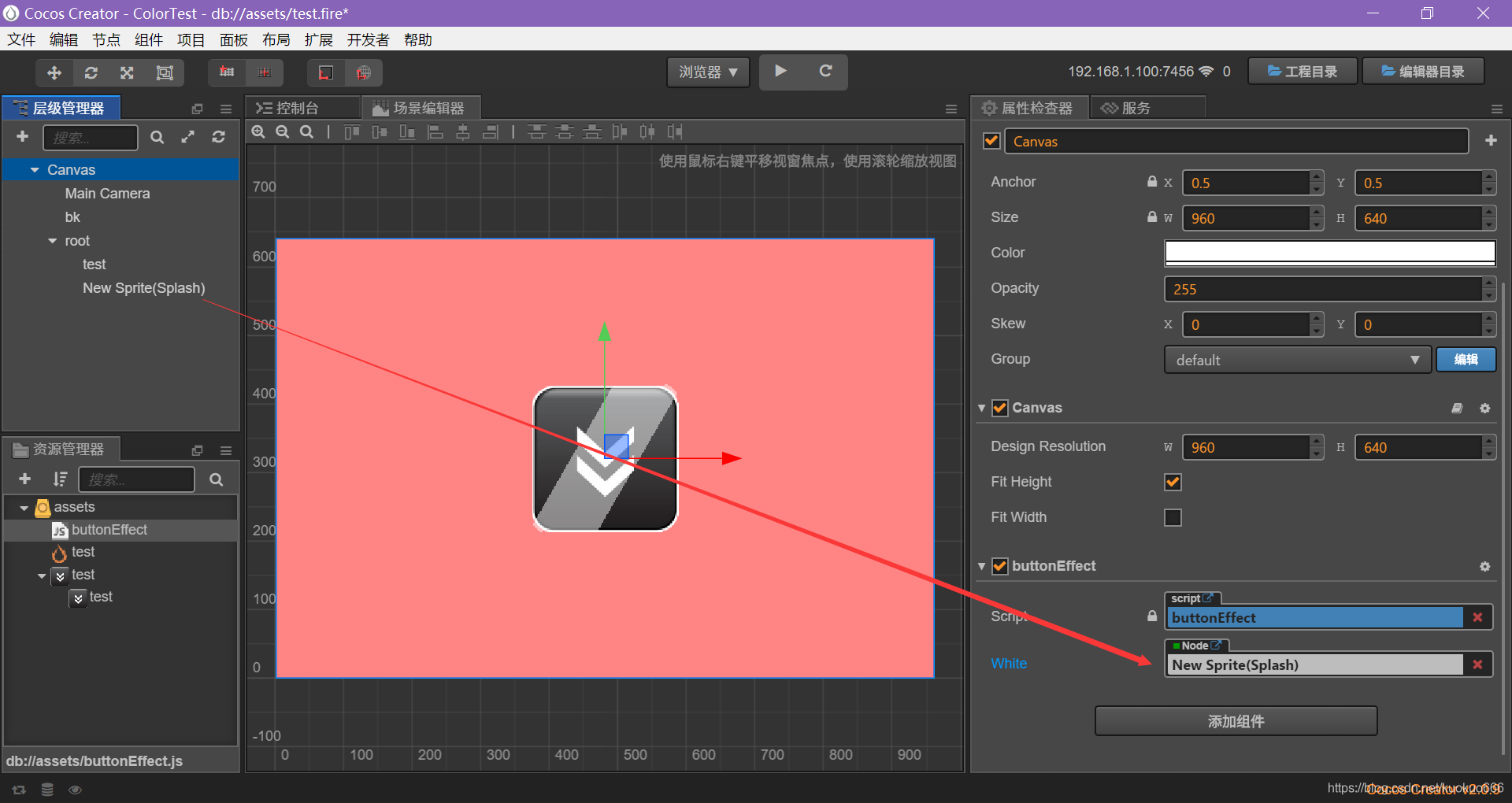Click the 添加组件 button
Image resolution: width=1512 pixels, height=803 pixels.
1236,721
